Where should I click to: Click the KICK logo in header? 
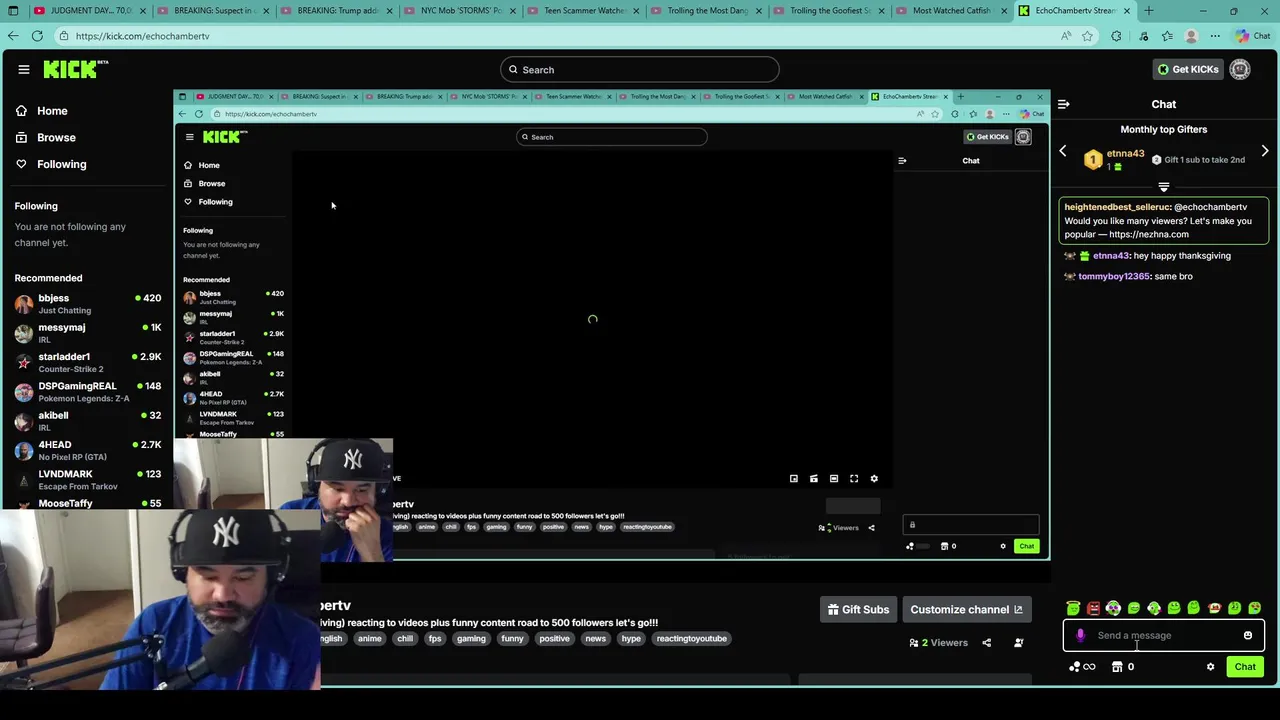click(75, 69)
